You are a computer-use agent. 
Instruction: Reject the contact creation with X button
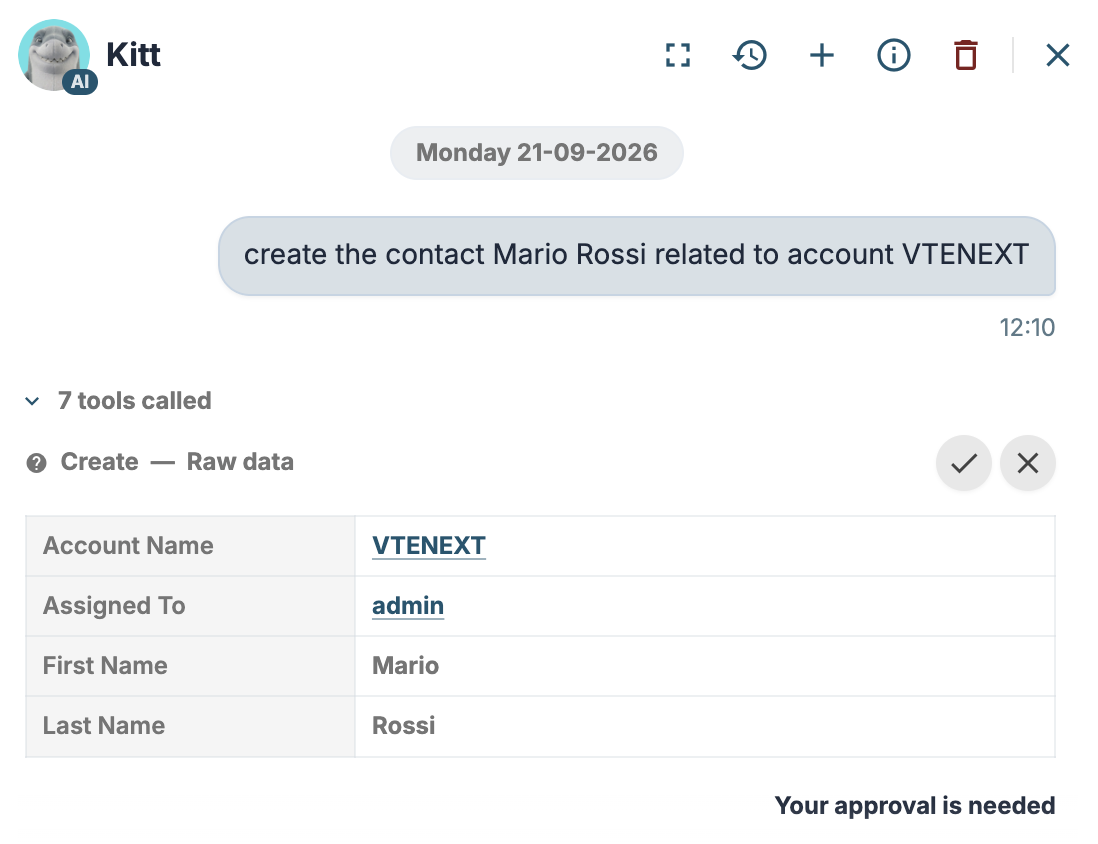[x=1027, y=463]
